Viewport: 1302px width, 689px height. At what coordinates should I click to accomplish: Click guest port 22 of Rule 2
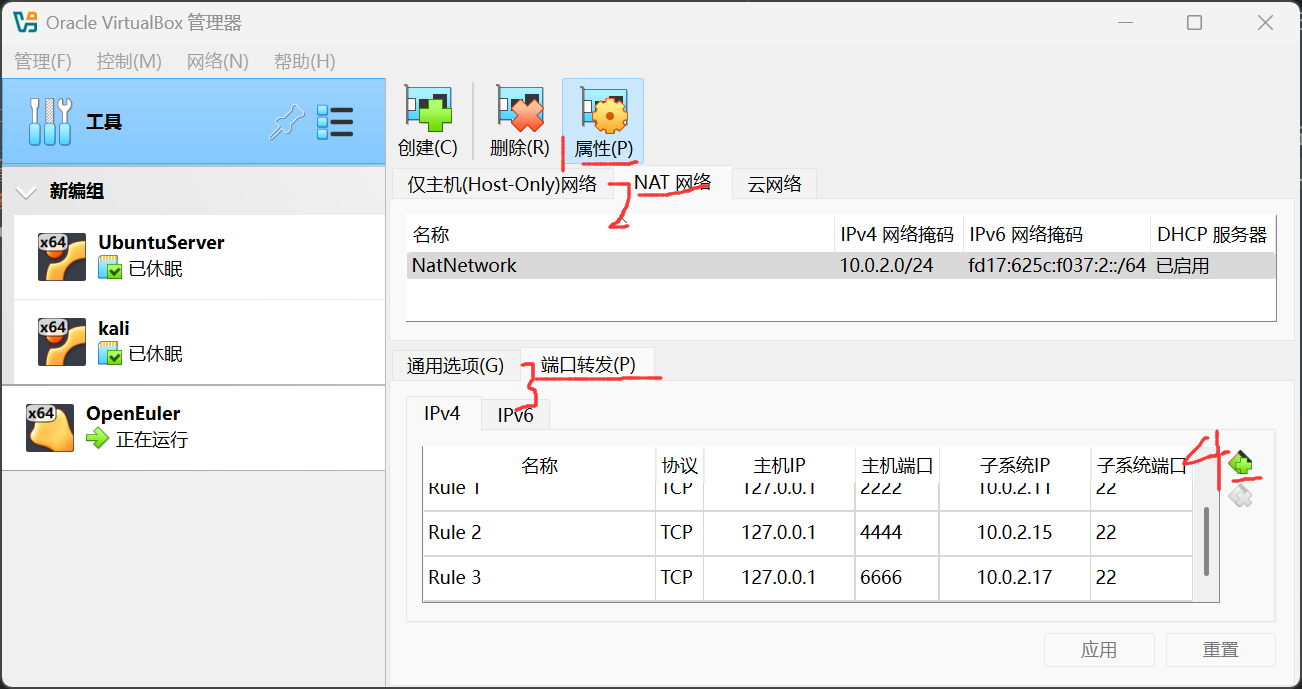coord(1141,533)
